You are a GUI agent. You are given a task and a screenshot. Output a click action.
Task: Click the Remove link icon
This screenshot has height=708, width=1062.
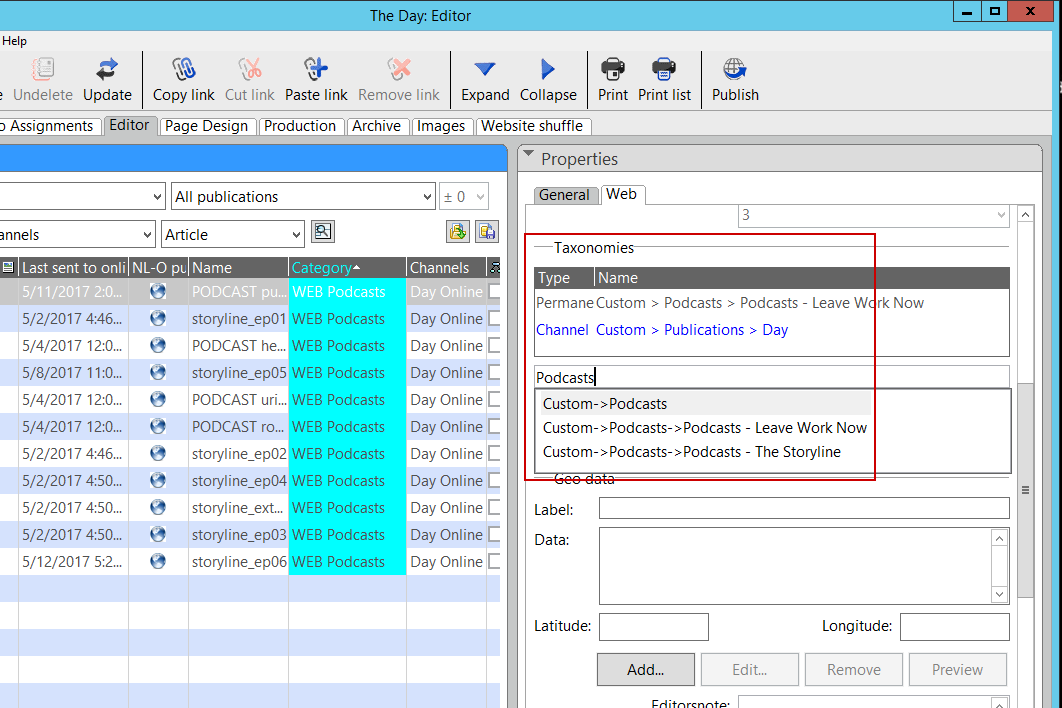pyautogui.click(x=398, y=69)
